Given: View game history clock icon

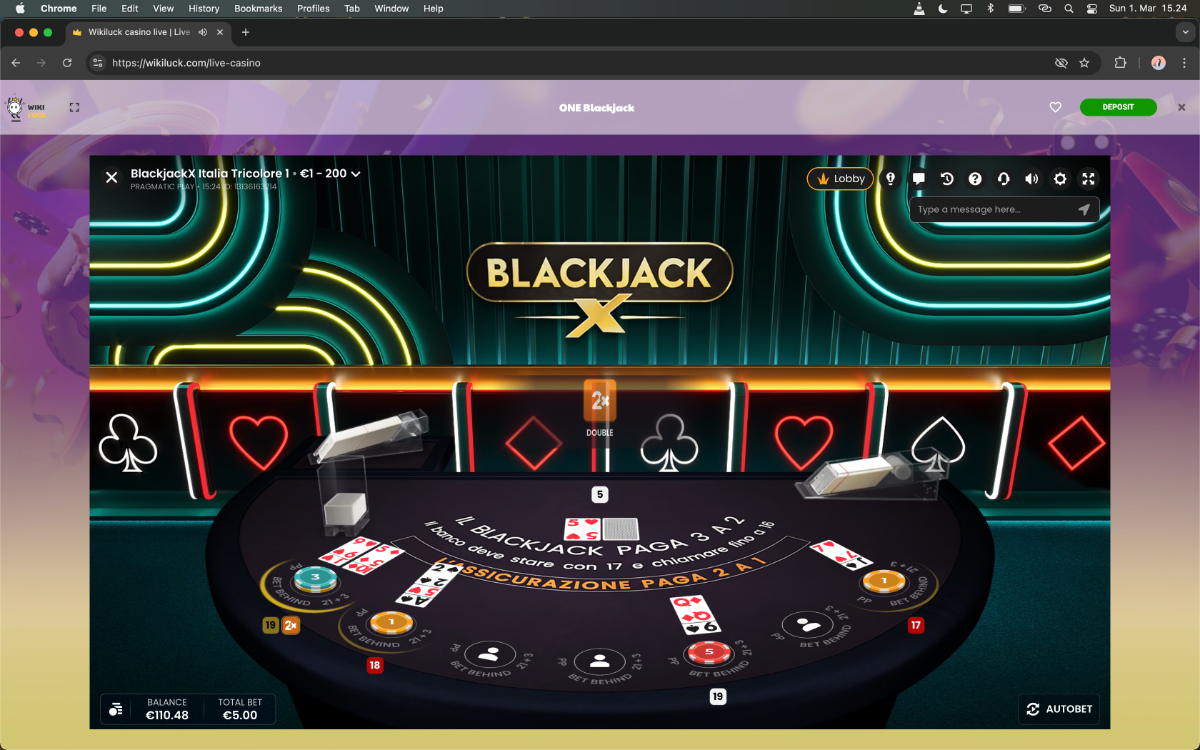Looking at the screenshot, I should point(946,179).
